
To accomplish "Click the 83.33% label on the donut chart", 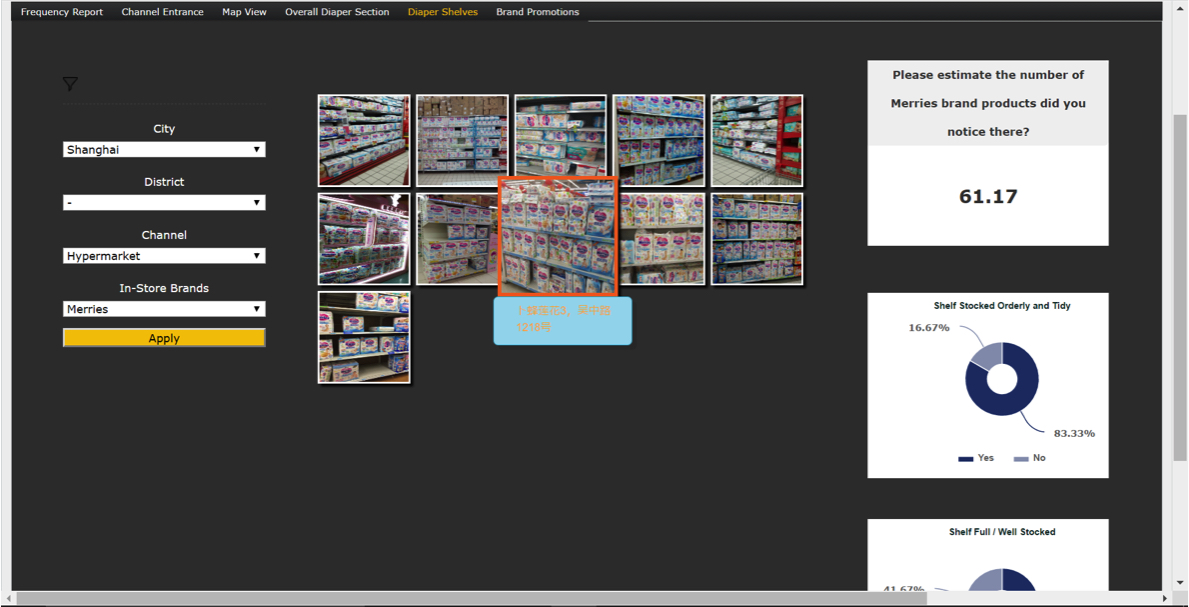I will click(x=1074, y=433).
